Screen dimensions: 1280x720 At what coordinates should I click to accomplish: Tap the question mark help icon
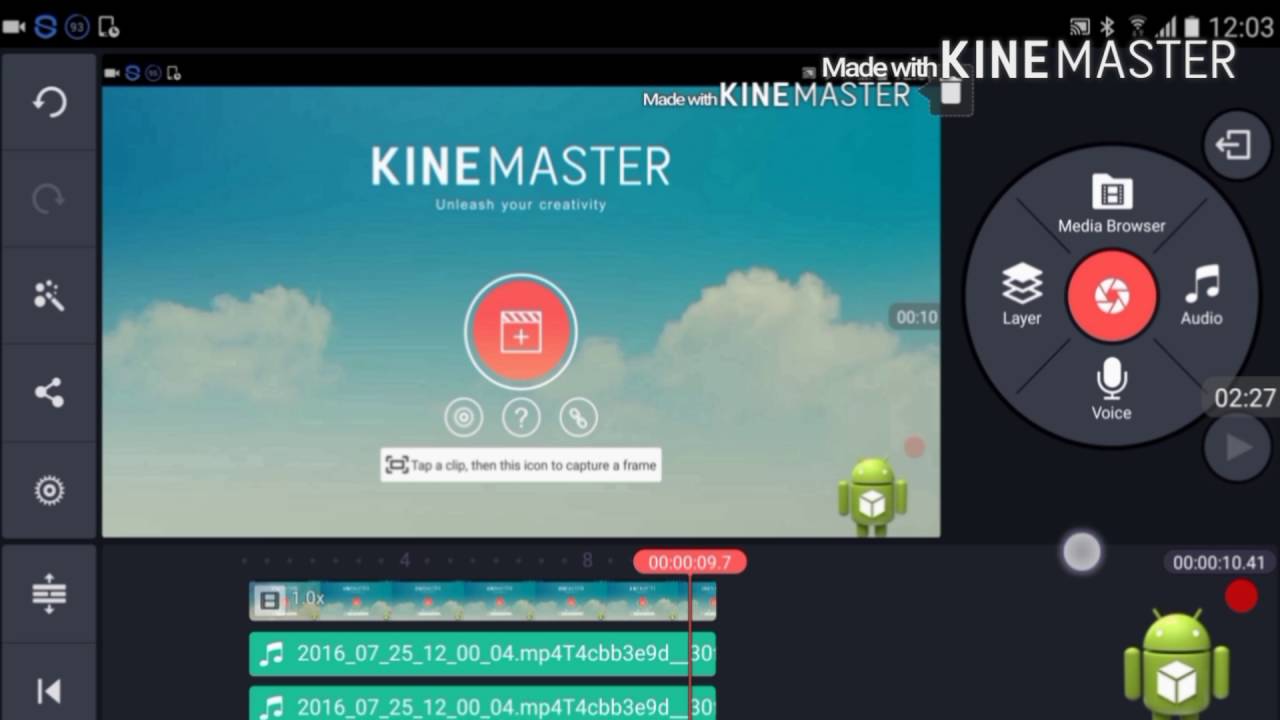pos(521,417)
